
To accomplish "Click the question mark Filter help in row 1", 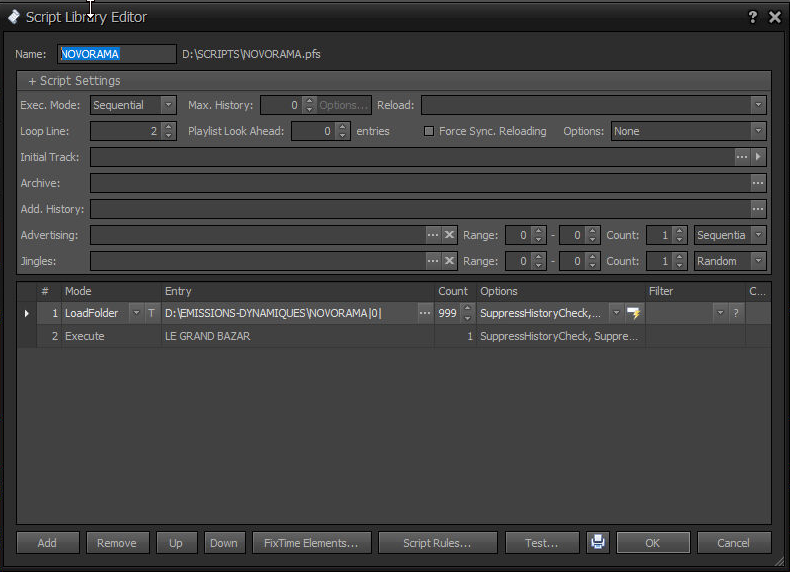I will tap(735, 313).
